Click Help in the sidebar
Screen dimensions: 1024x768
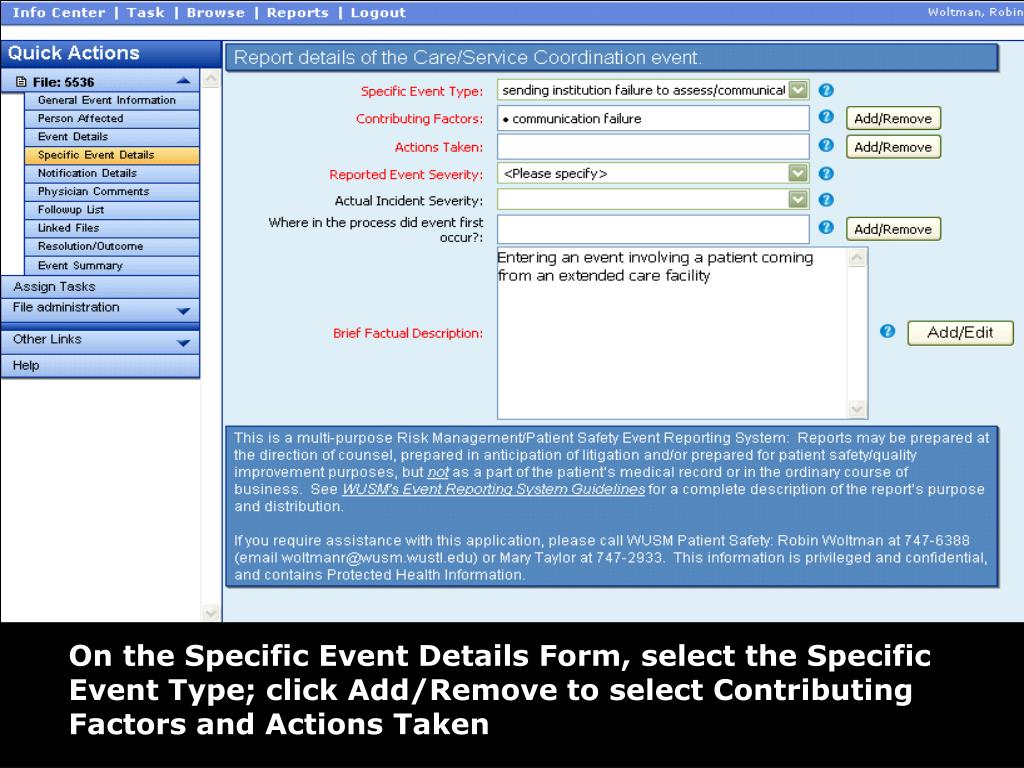click(100, 366)
